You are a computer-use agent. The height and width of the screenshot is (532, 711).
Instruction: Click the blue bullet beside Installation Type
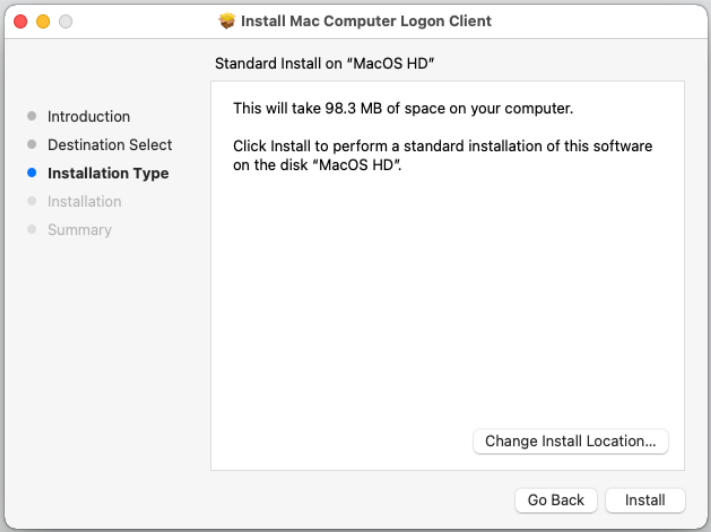(x=32, y=173)
